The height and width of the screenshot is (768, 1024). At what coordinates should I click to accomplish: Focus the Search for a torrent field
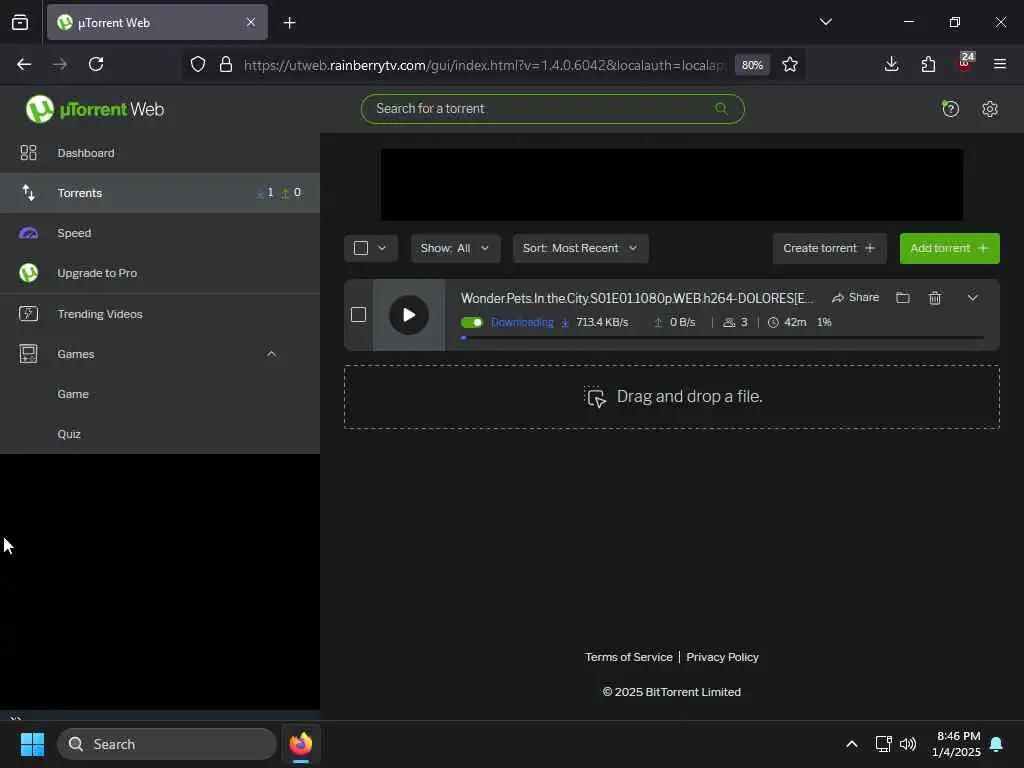(x=552, y=108)
